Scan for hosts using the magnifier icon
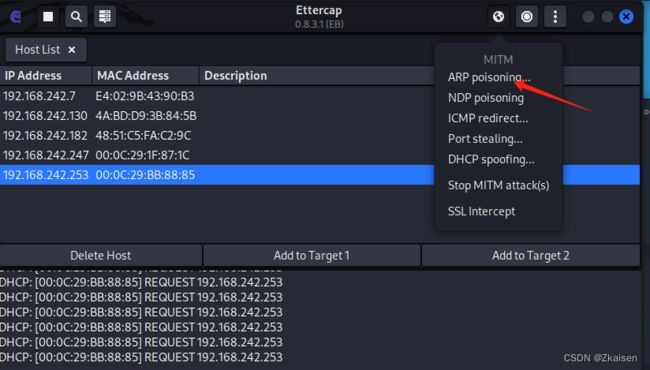650x370 pixels. click(x=76, y=17)
